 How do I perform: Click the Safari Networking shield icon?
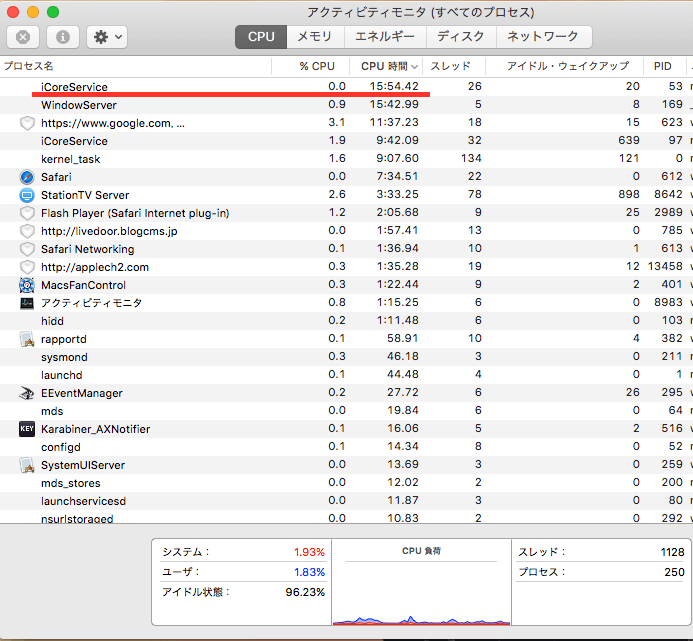click(27, 249)
